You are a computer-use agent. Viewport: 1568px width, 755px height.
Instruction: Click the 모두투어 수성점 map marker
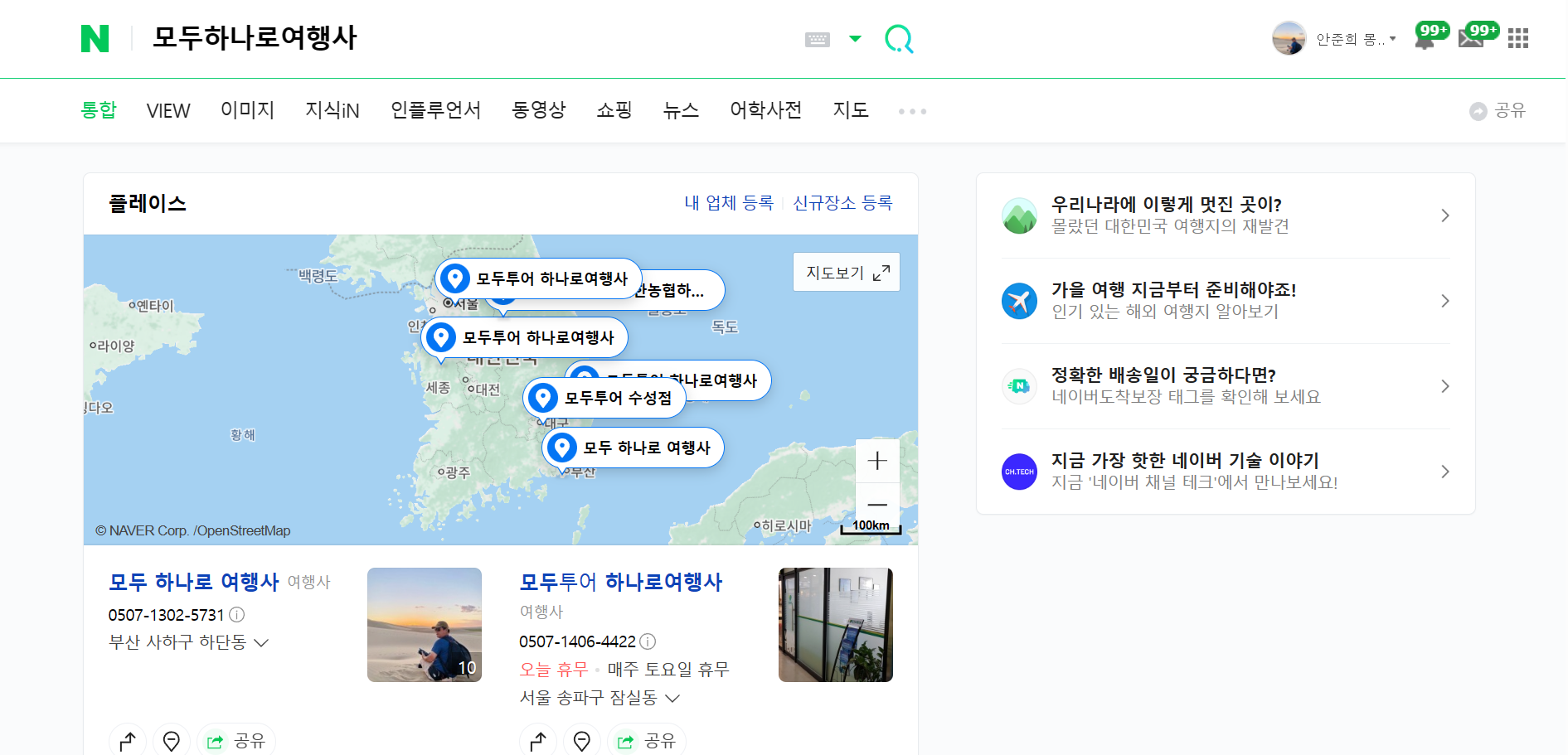pos(604,398)
